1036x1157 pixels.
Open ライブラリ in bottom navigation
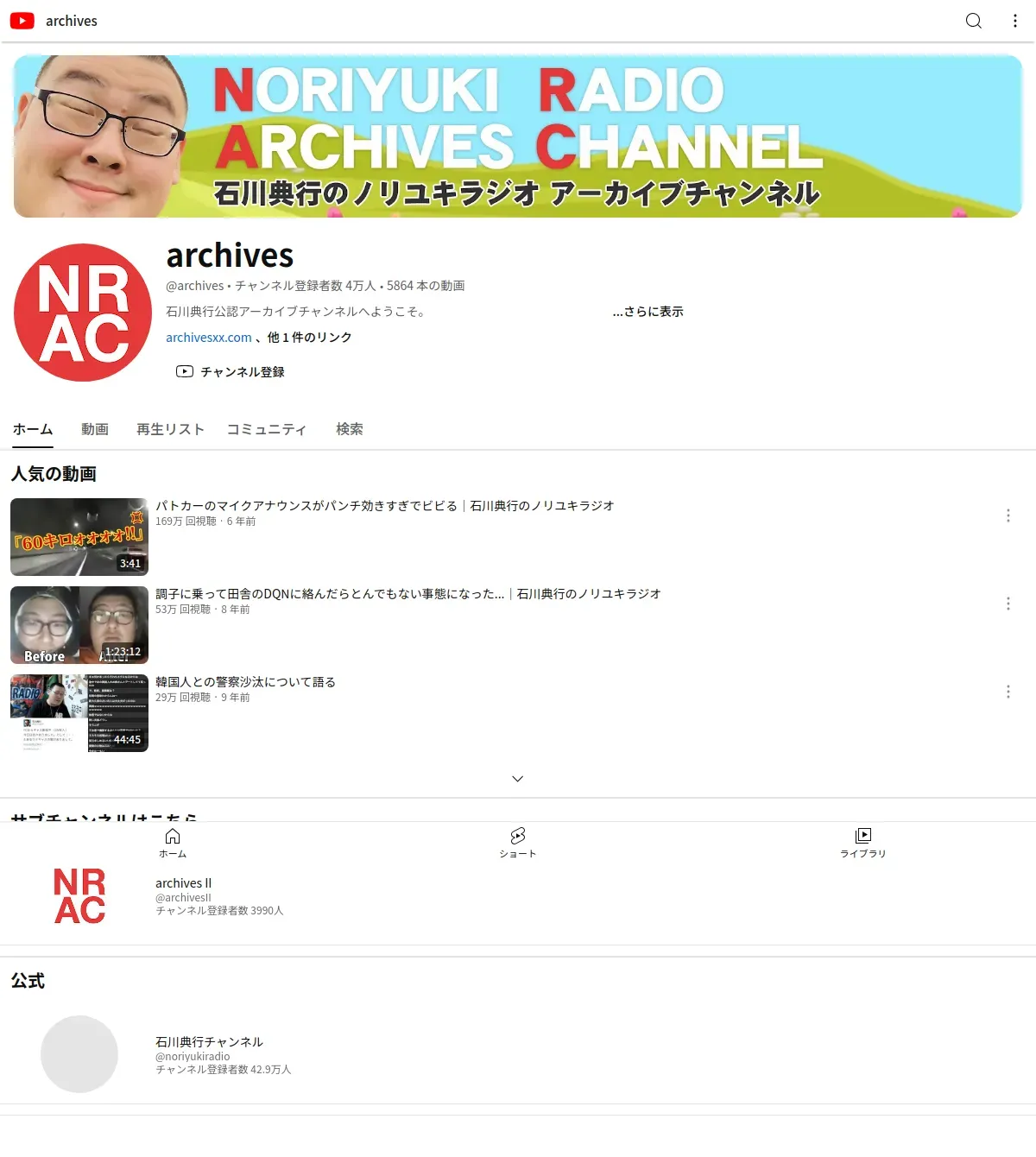point(863,843)
